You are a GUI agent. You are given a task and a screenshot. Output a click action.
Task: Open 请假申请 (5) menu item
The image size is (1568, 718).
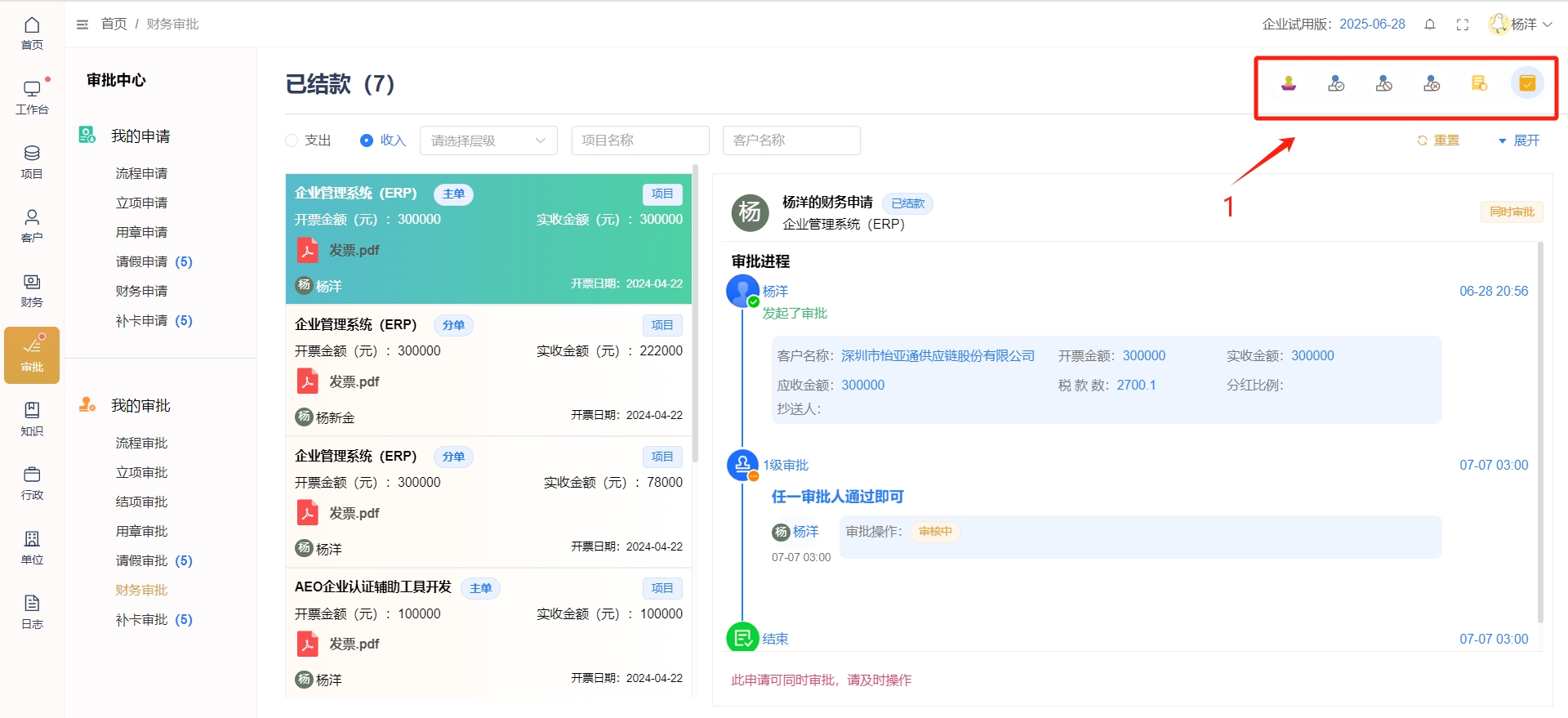pos(154,261)
